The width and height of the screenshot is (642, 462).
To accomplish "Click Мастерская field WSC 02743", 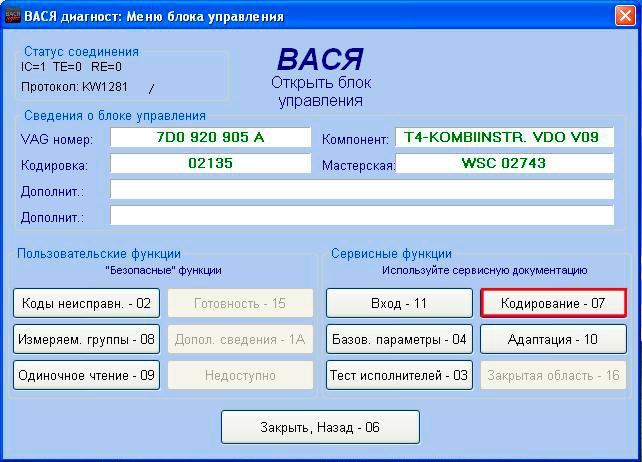I will click(504, 163).
